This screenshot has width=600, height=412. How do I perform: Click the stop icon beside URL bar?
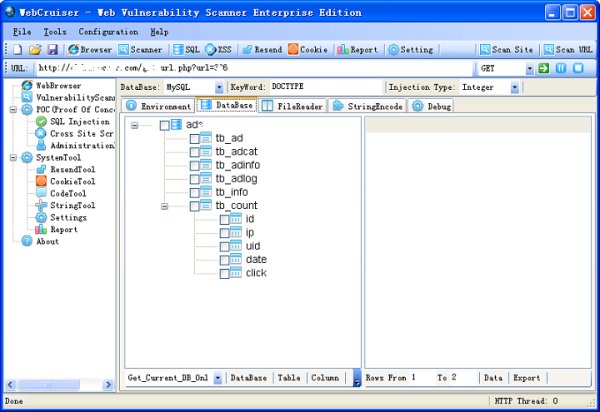click(x=578, y=68)
